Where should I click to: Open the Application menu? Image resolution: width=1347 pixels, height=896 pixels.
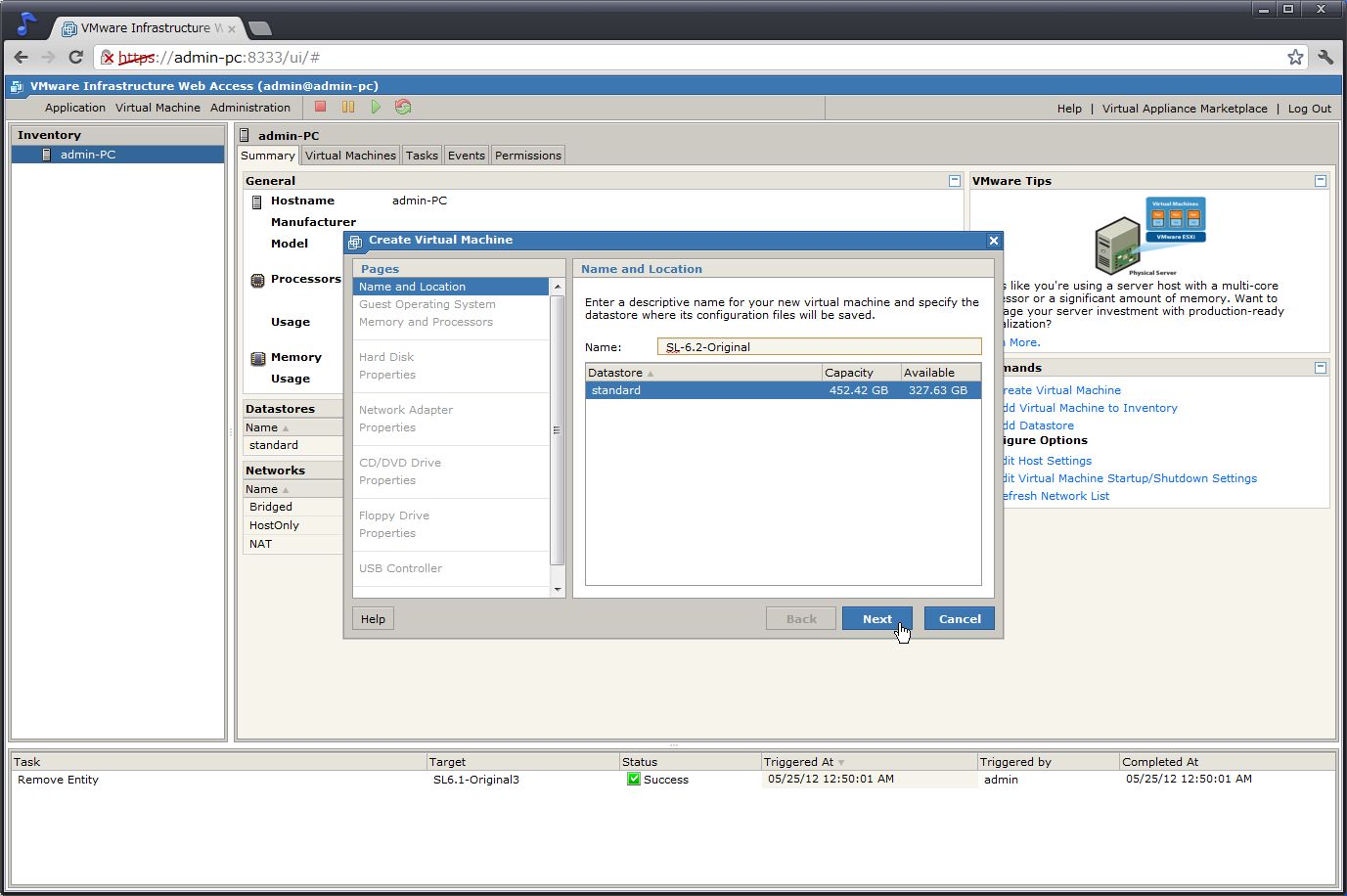[x=75, y=108]
